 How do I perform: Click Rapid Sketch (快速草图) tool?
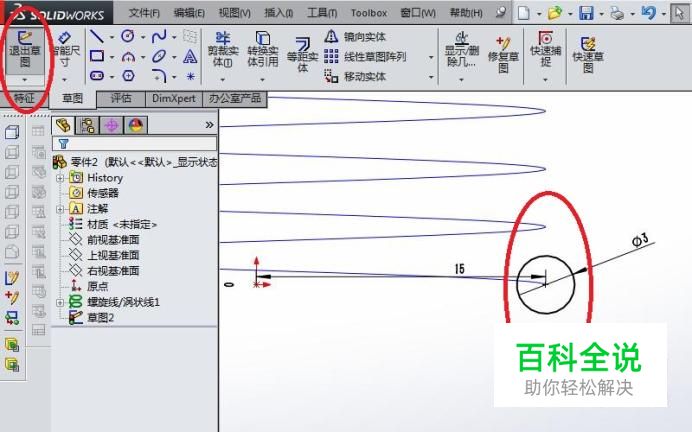tap(588, 55)
